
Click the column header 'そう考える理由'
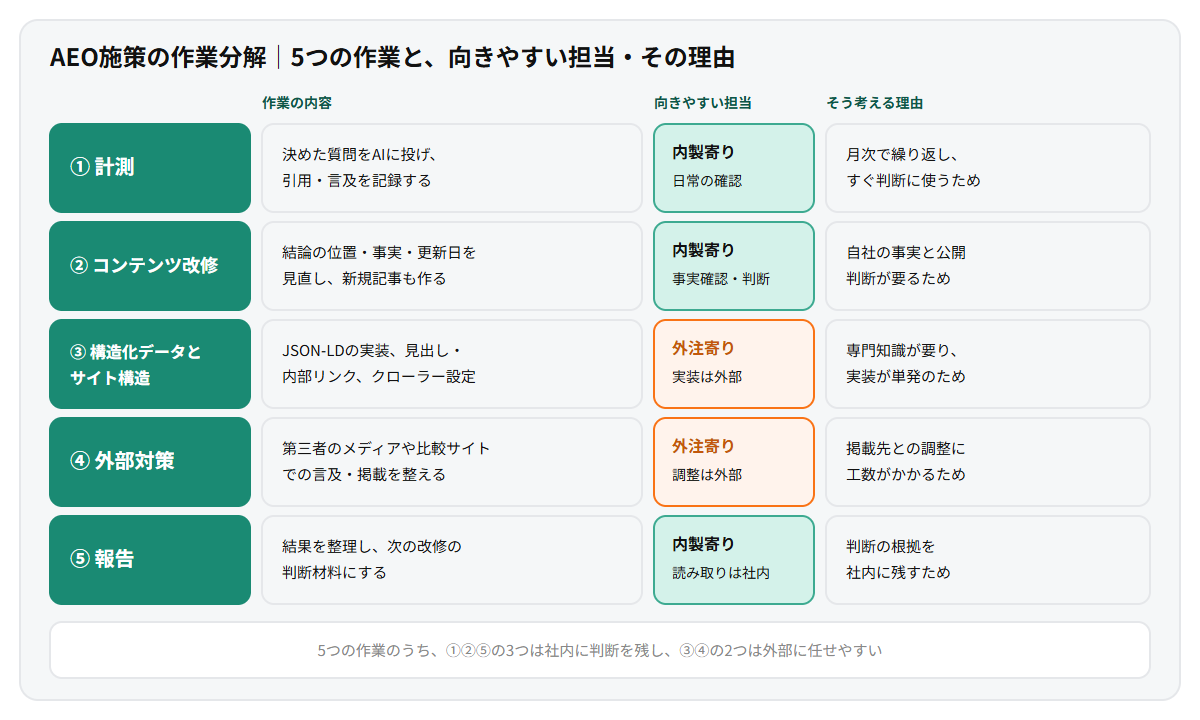[x=875, y=103]
